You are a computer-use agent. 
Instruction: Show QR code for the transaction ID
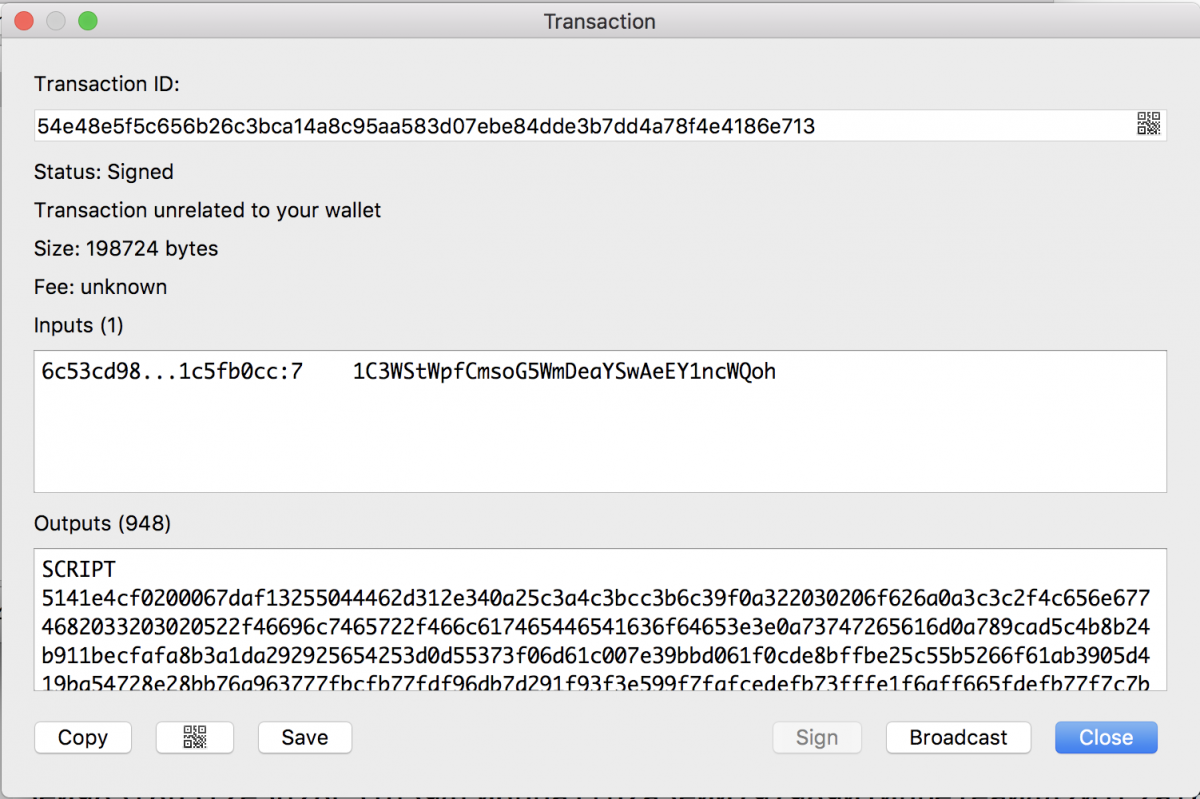(x=1148, y=125)
